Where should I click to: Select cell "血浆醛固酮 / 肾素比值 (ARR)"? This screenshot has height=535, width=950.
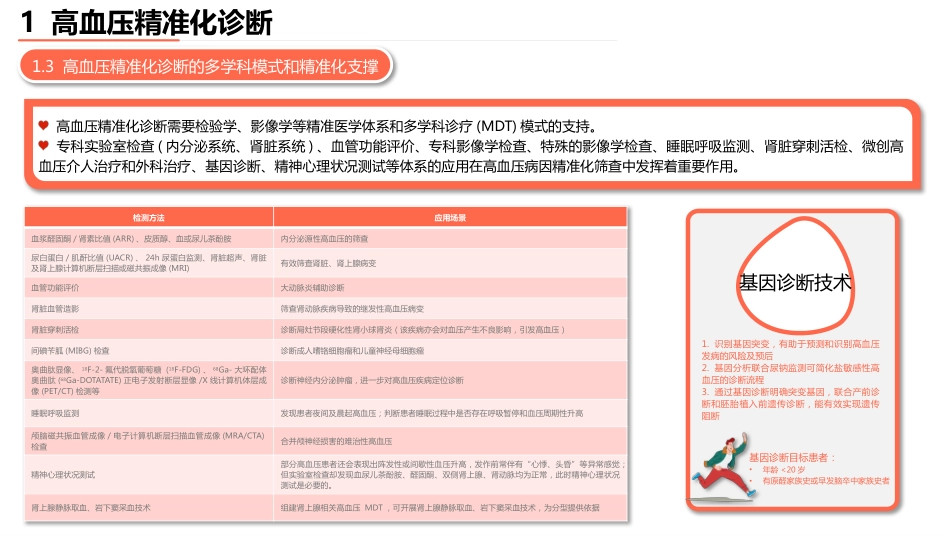[x=148, y=239]
